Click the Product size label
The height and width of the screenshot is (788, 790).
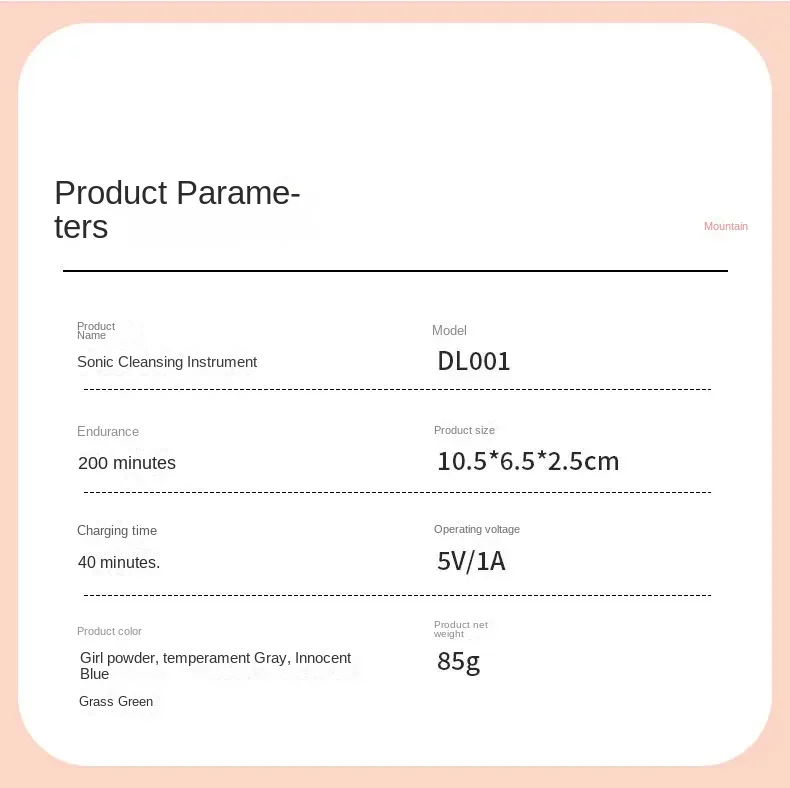coord(464,430)
